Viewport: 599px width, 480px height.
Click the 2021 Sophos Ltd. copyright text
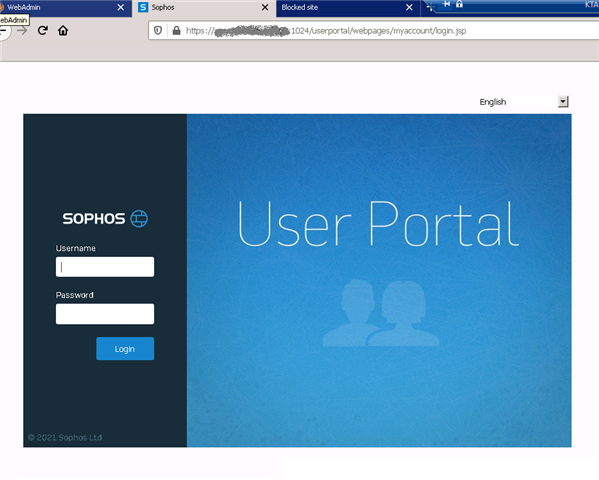tap(66, 438)
